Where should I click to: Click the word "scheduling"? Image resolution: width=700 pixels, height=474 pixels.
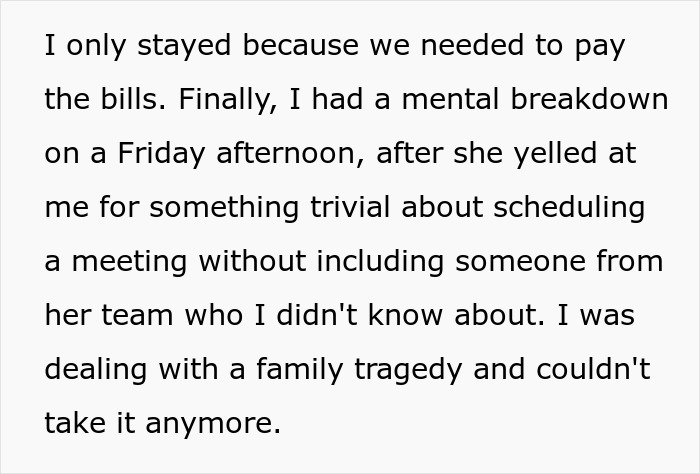569,208
